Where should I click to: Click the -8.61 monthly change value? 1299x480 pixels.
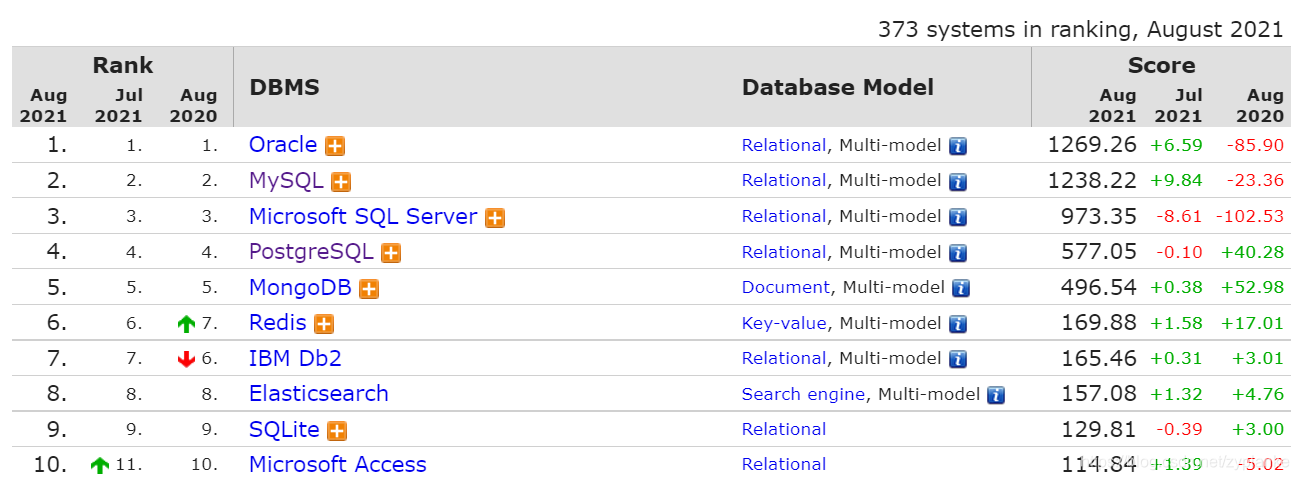(x=1179, y=216)
